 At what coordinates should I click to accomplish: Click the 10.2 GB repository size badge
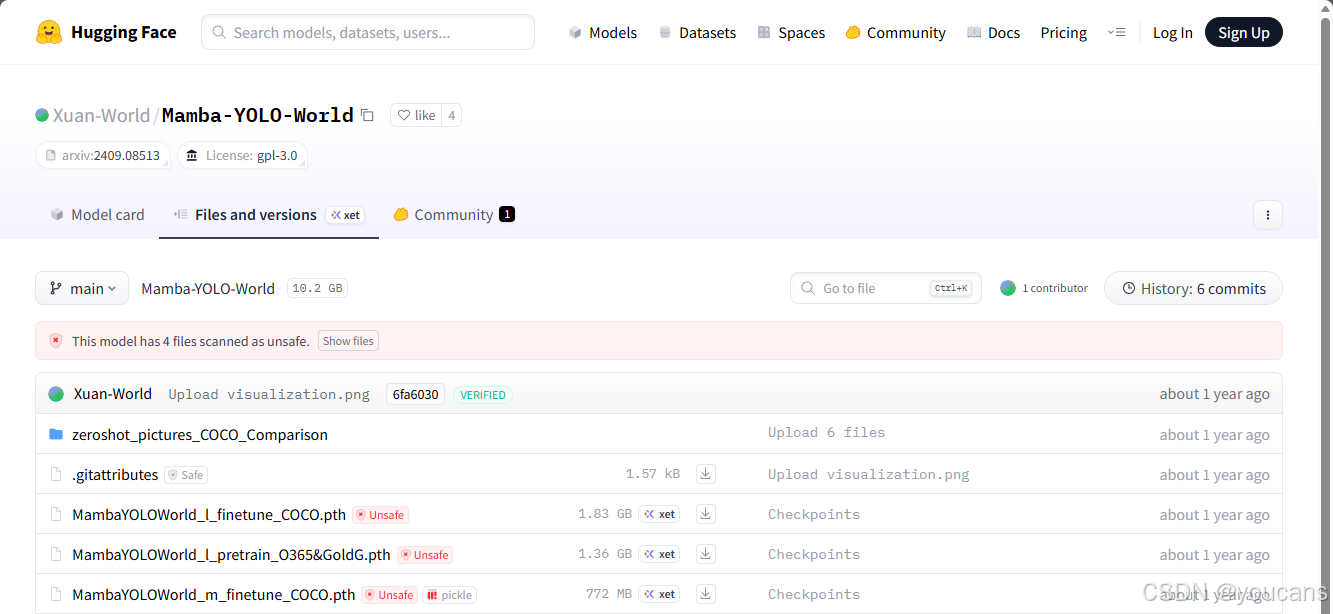pyautogui.click(x=317, y=288)
